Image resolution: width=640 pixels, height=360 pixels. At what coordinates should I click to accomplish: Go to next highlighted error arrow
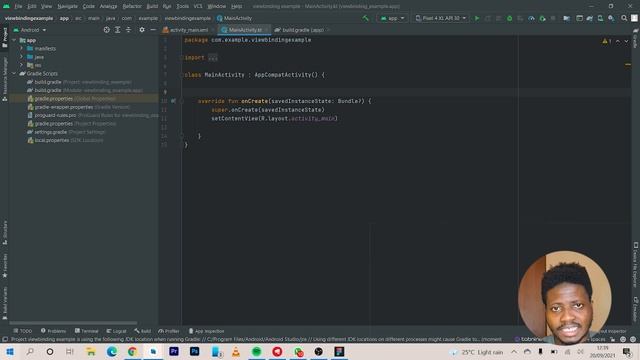coord(626,41)
